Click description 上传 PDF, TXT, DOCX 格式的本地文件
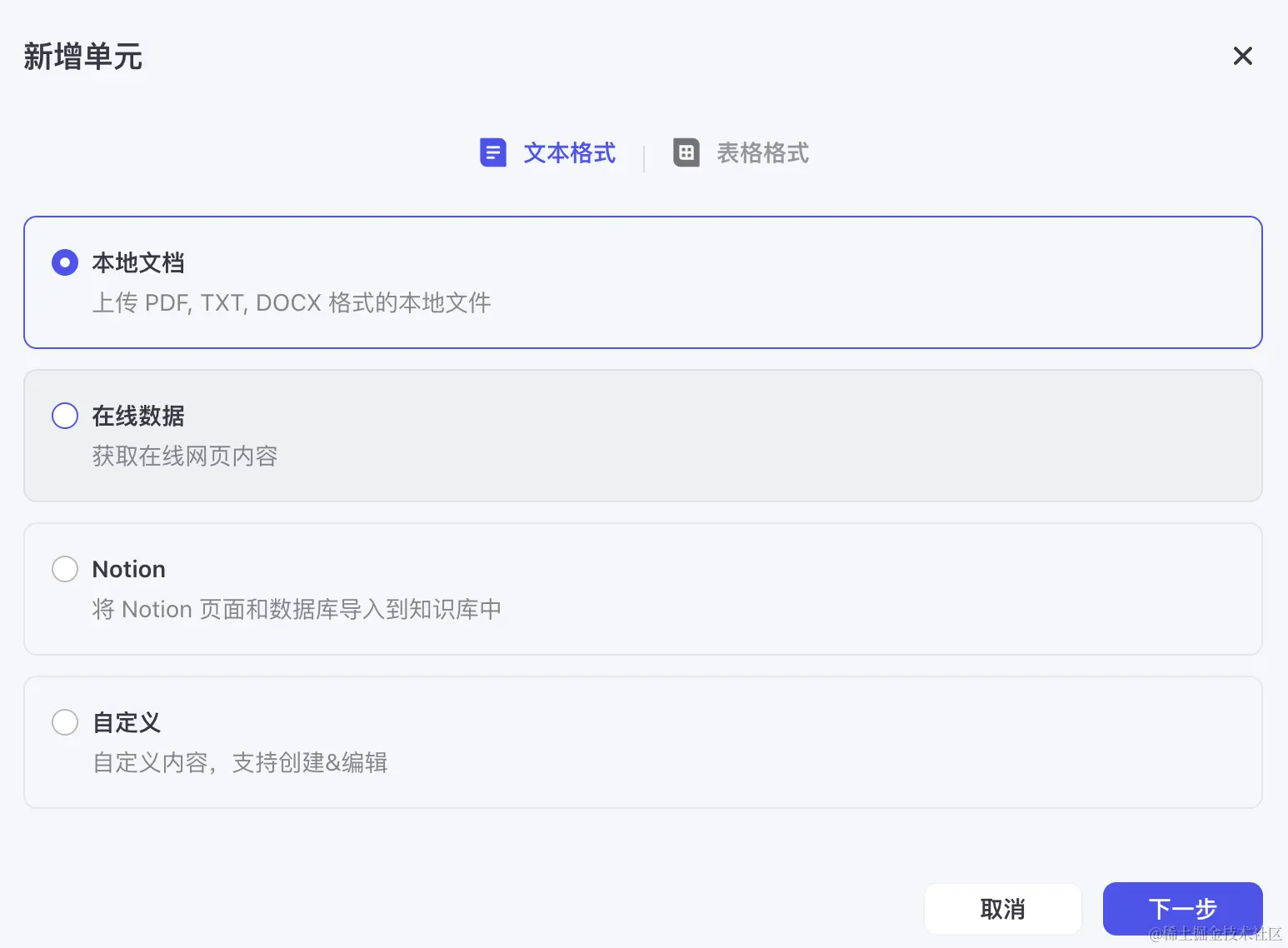 click(292, 302)
